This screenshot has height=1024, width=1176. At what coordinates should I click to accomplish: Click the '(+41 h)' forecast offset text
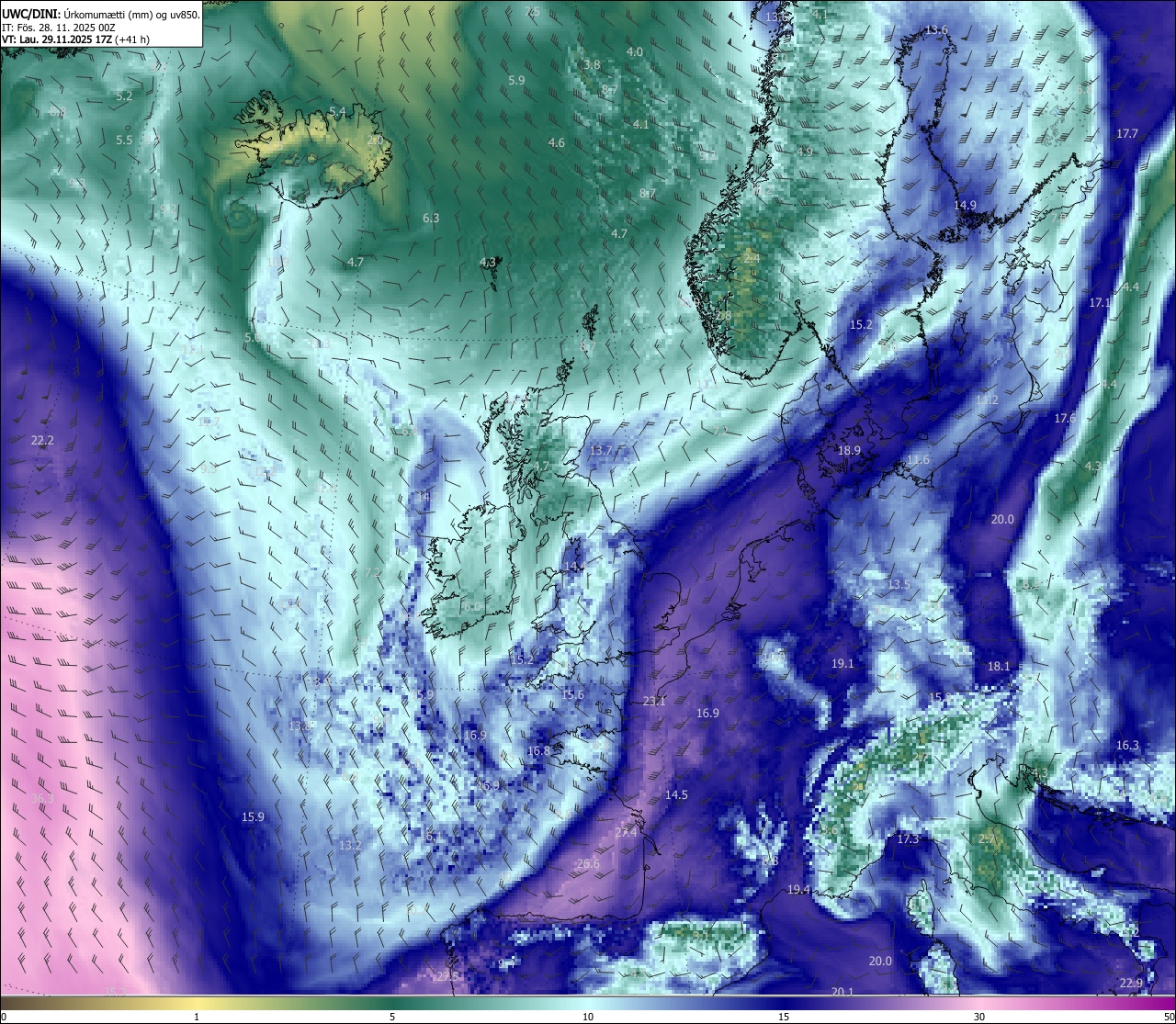[x=133, y=39]
